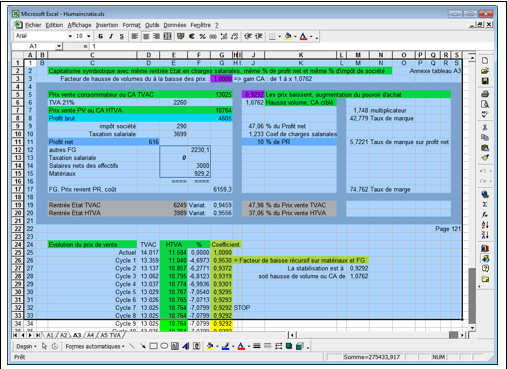The width and height of the screenshot is (507, 369).
Task: Open Formes automatiques shapes menu
Action: click(x=95, y=347)
